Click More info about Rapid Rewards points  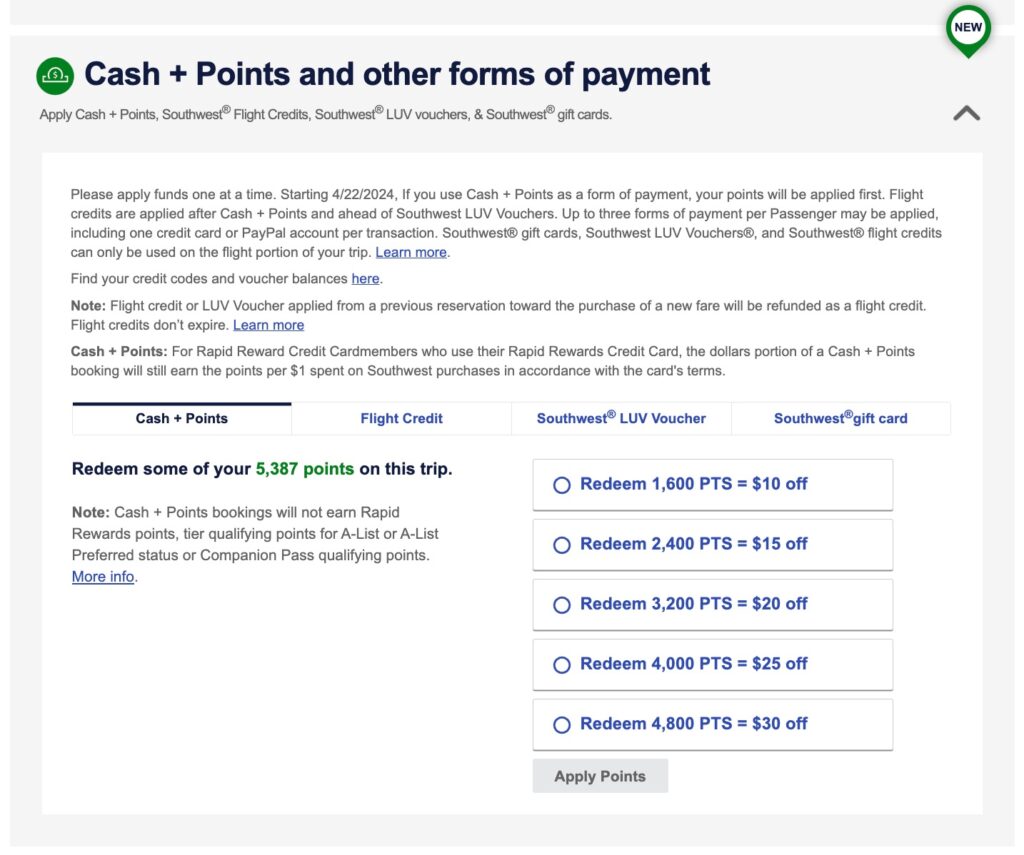(102, 576)
